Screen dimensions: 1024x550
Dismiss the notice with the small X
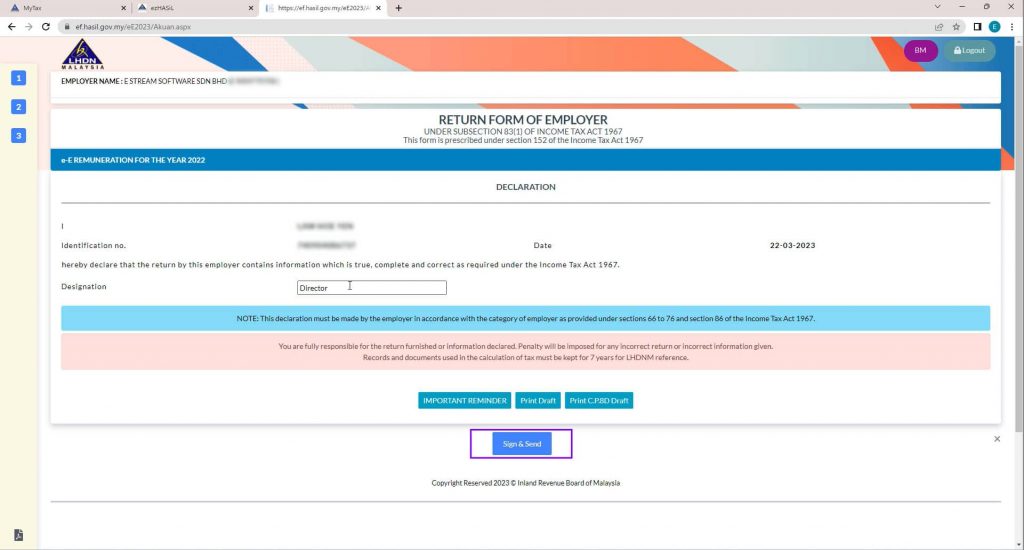click(x=997, y=439)
